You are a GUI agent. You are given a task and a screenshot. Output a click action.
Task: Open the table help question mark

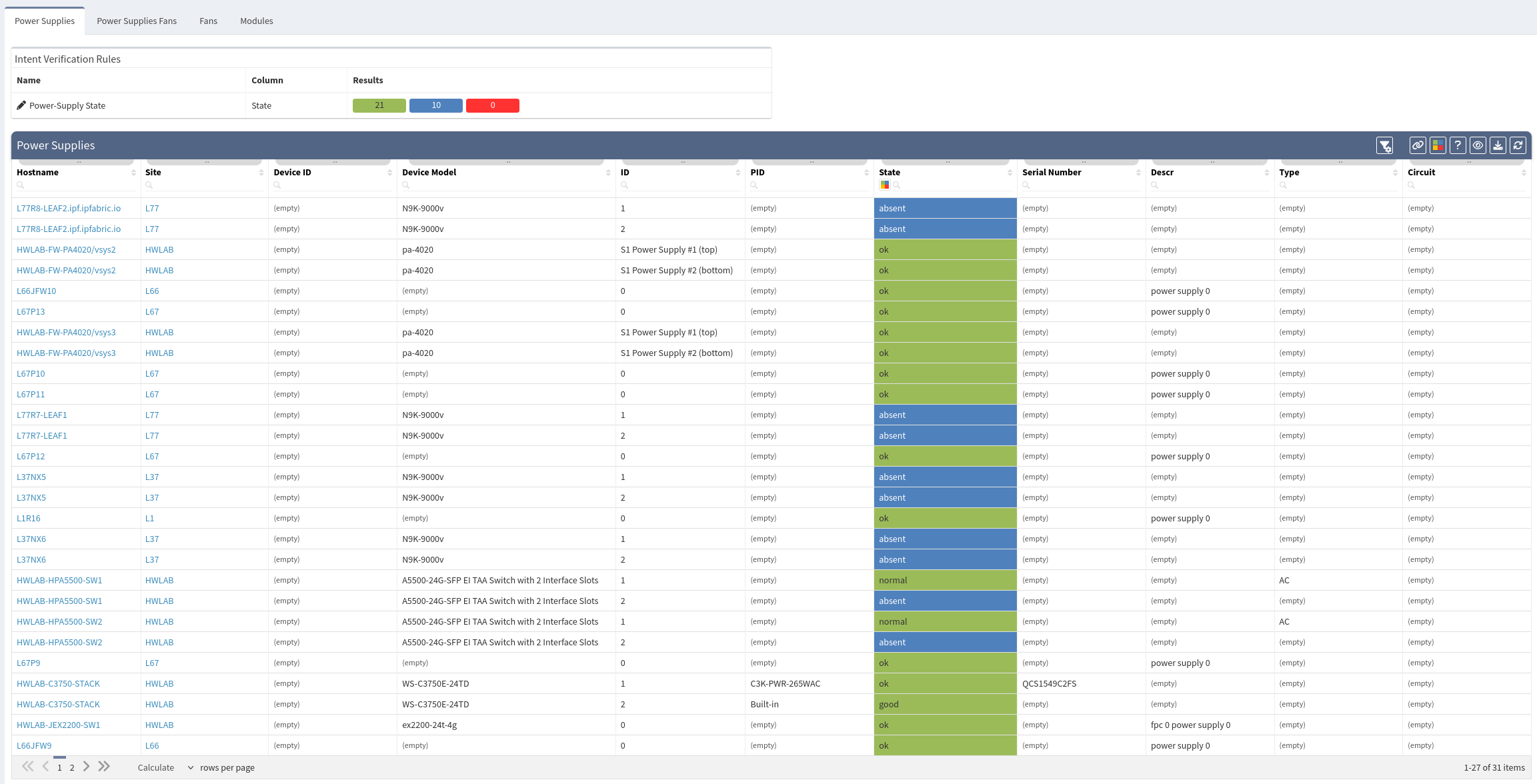[1458, 145]
